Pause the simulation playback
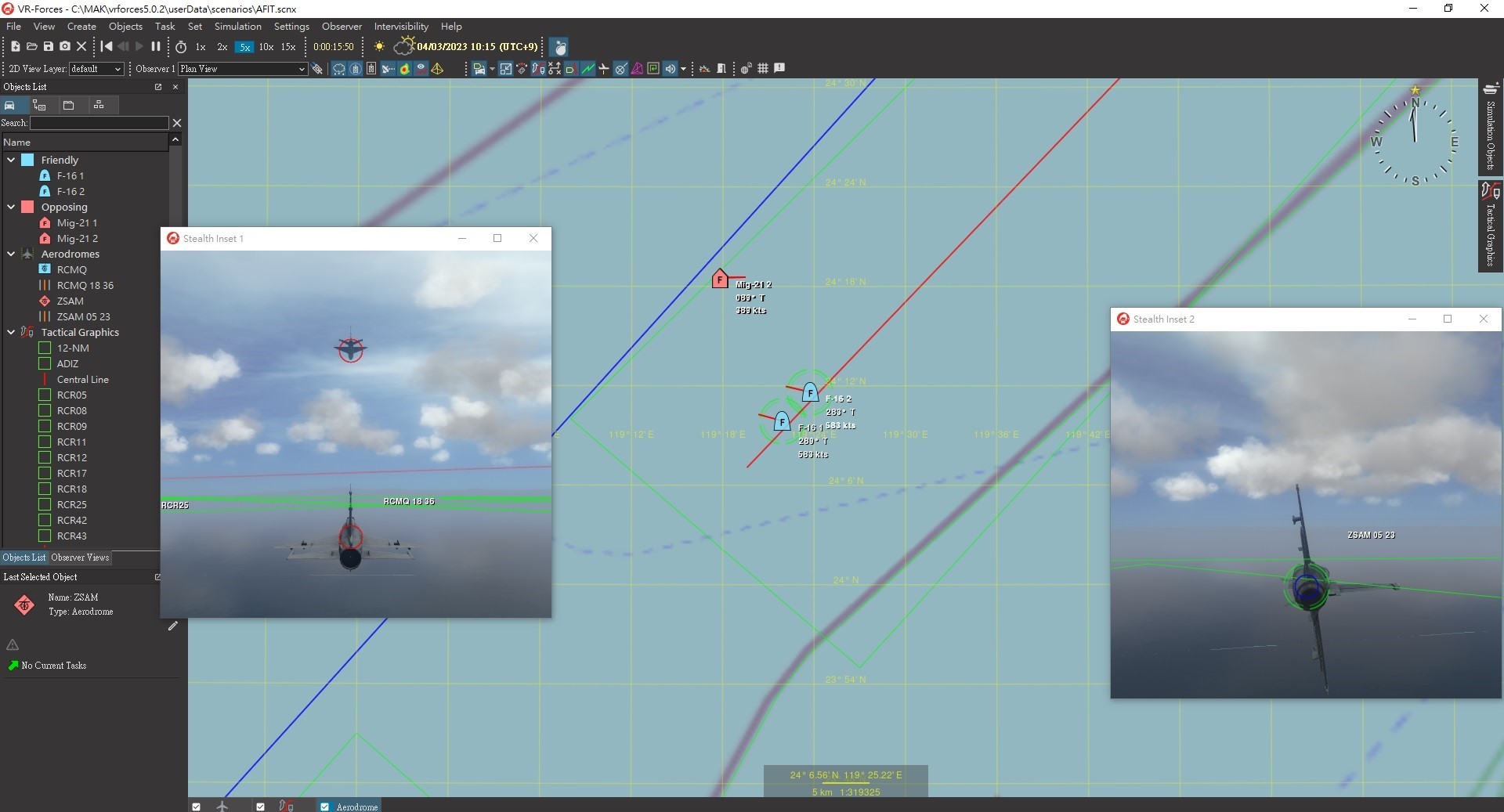 coord(155,47)
